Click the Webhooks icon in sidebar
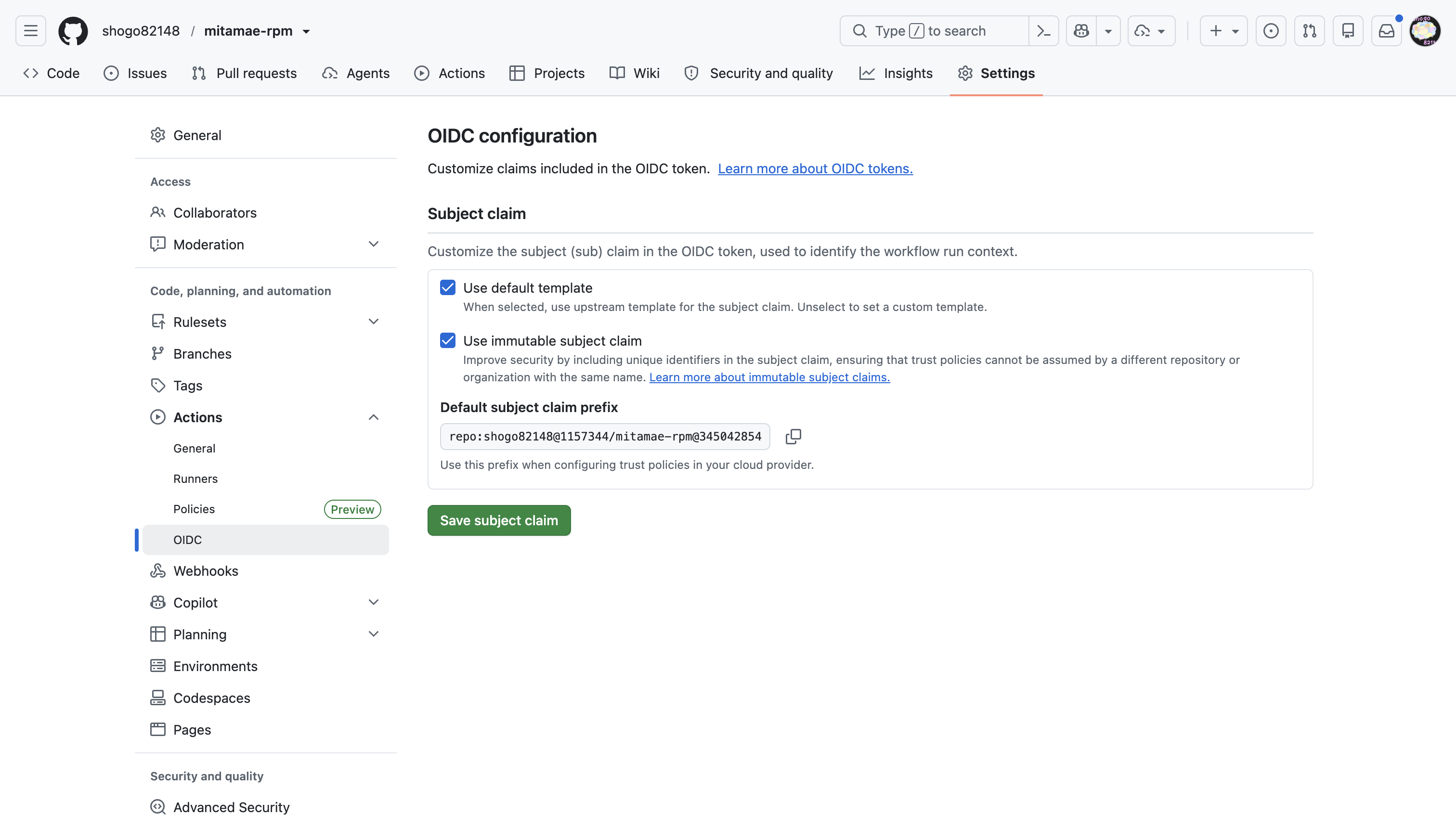The height and width of the screenshot is (828, 1456). (x=157, y=571)
